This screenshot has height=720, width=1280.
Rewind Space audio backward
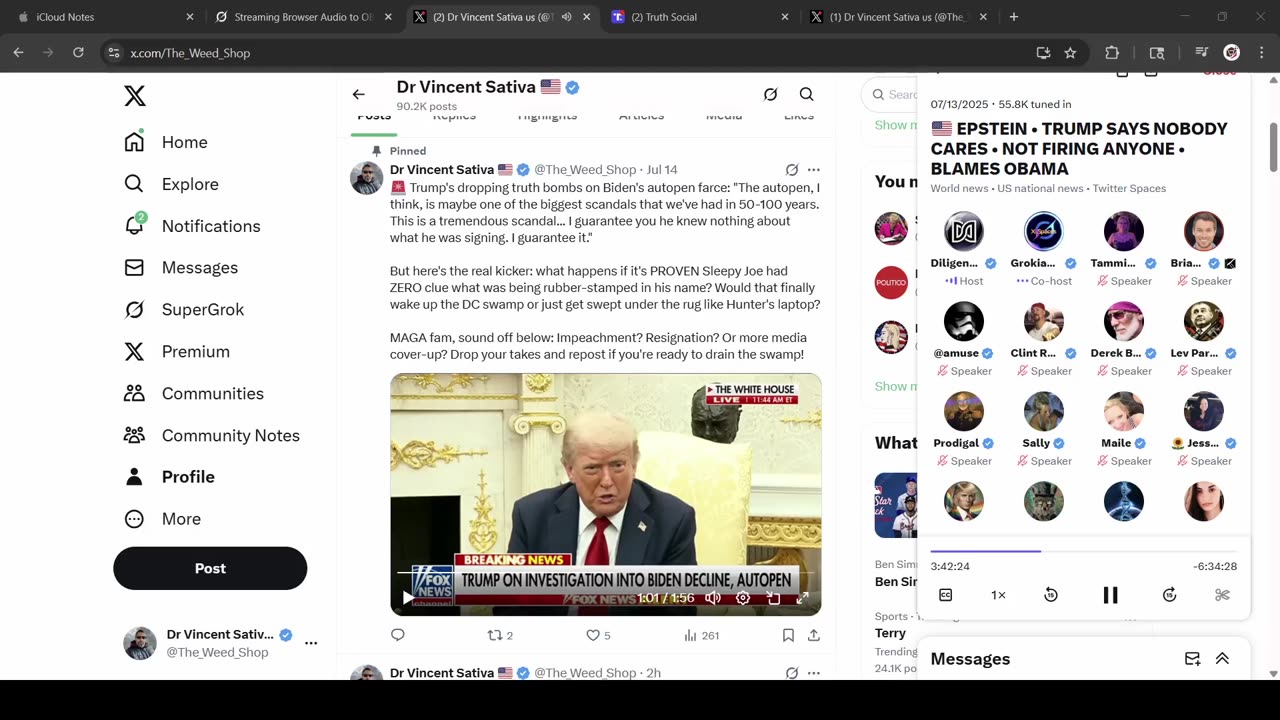pyautogui.click(x=1050, y=595)
